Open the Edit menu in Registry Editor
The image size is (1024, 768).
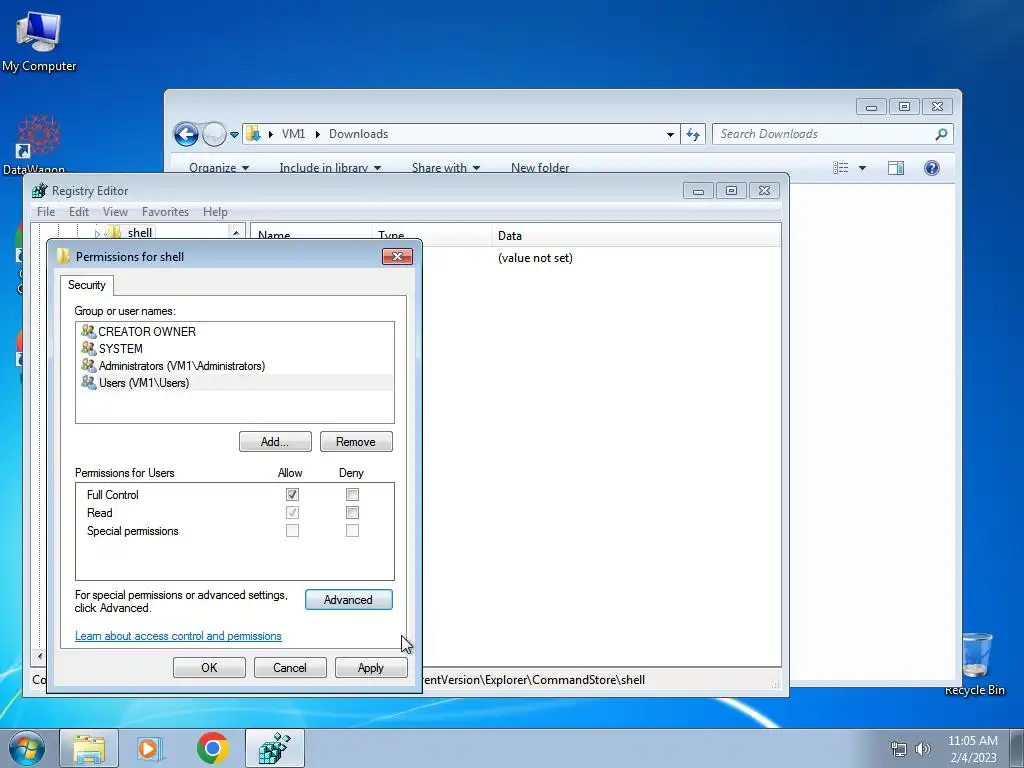[x=78, y=212]
